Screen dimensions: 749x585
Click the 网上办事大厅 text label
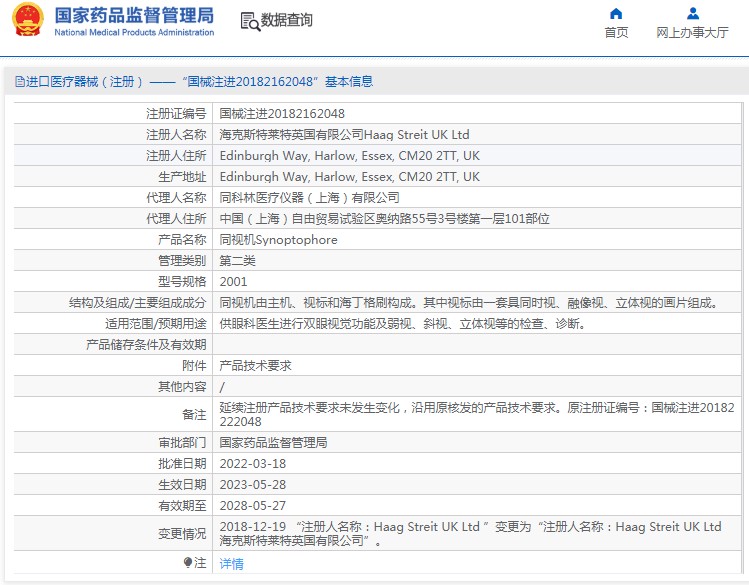692,32
